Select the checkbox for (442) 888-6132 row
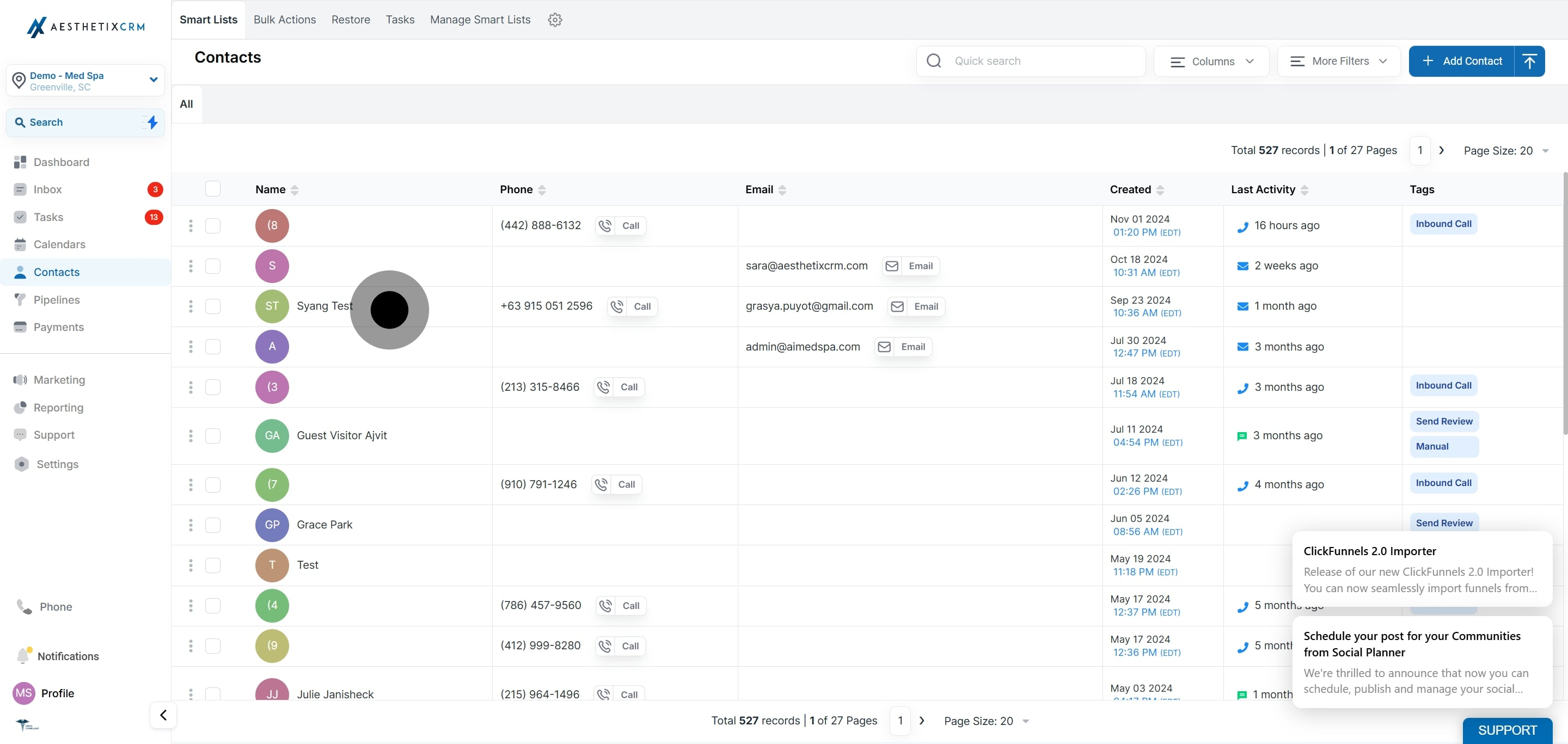The height and width of the screenshot is (744, 1568). pyautogui.click(x=212, y=226)
